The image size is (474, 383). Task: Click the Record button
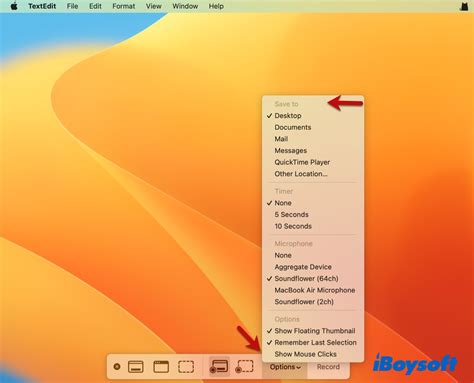328,367
